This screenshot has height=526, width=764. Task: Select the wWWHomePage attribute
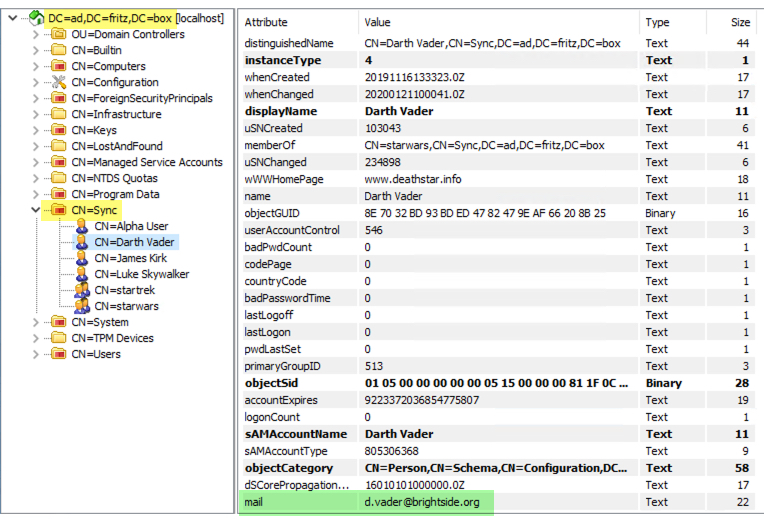[x=284, y=179]
